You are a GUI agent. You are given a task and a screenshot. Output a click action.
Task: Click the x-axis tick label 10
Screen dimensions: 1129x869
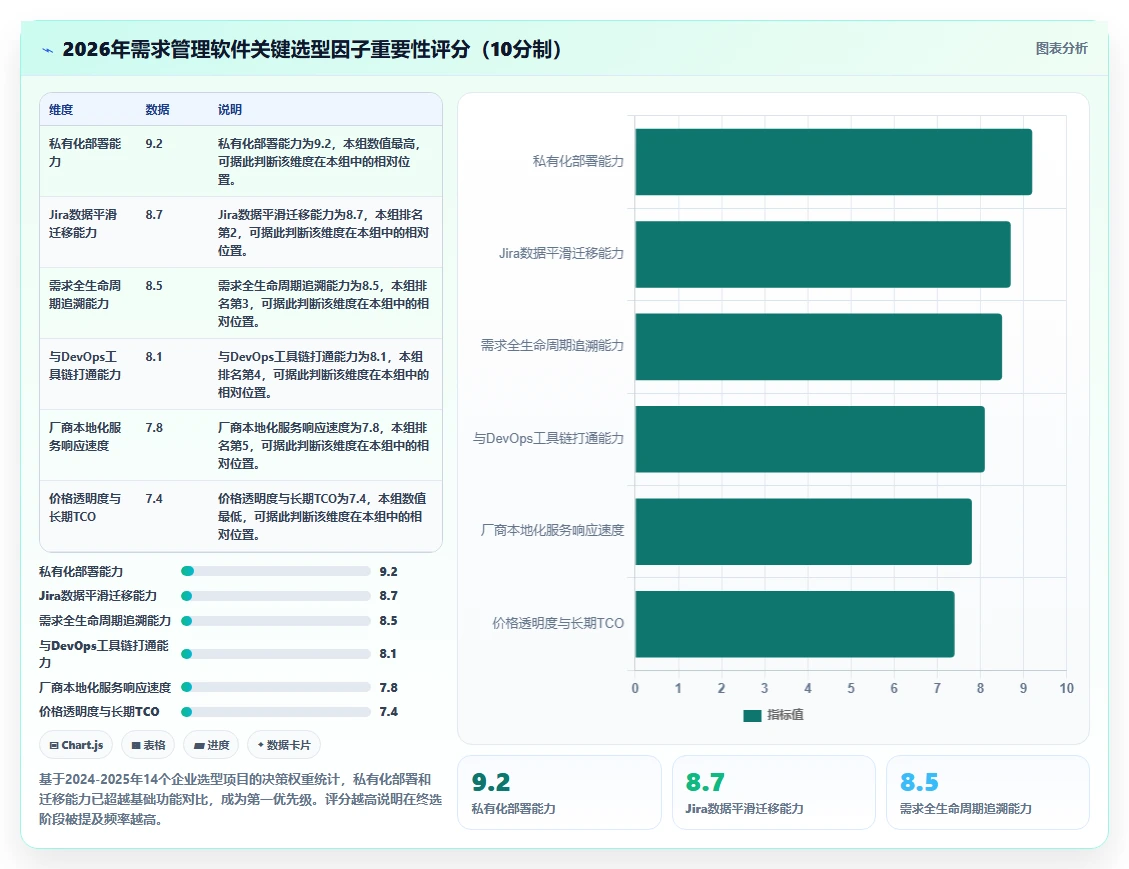point(1066,688)
